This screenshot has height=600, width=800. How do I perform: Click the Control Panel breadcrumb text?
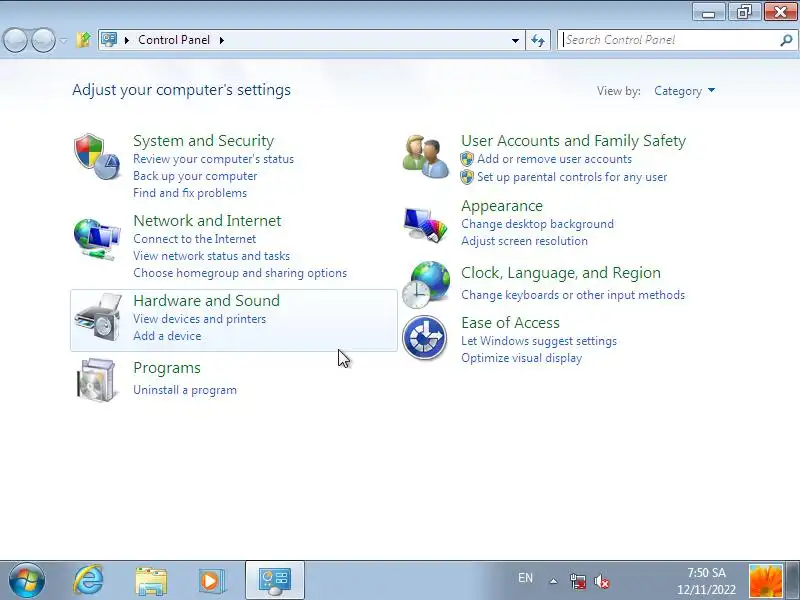(x=174, y=40)
